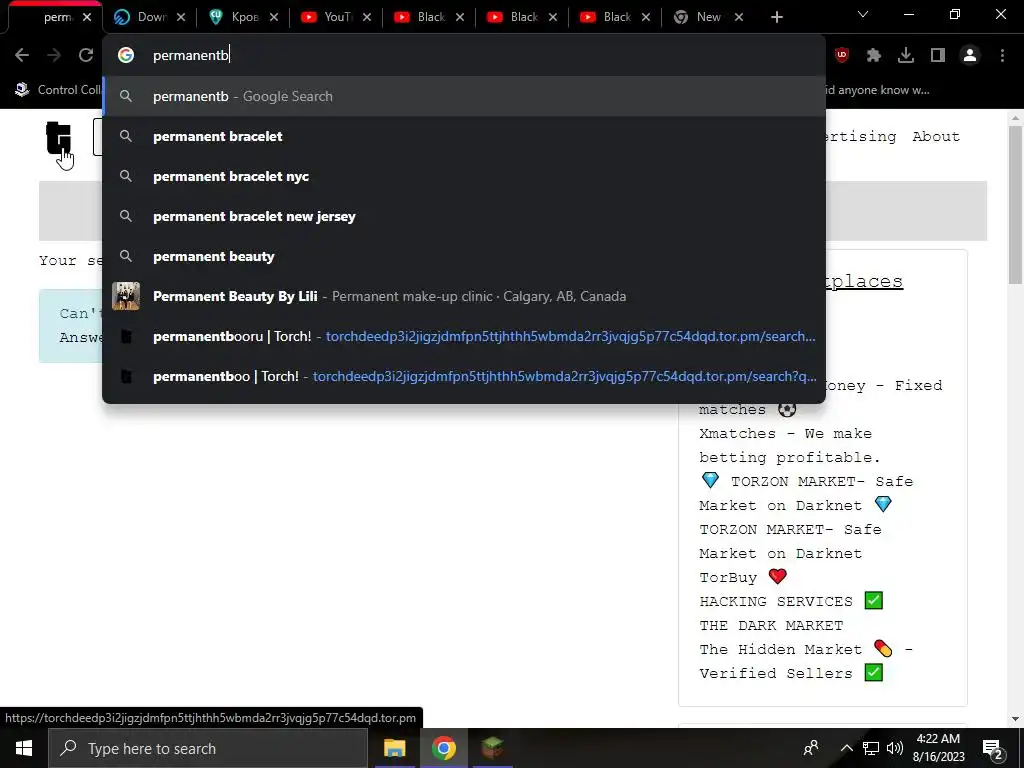Open 'permanentboo | Torch!' history suggestion
The width and height of the screenshot is (1024, 768).
pos(464,376)
